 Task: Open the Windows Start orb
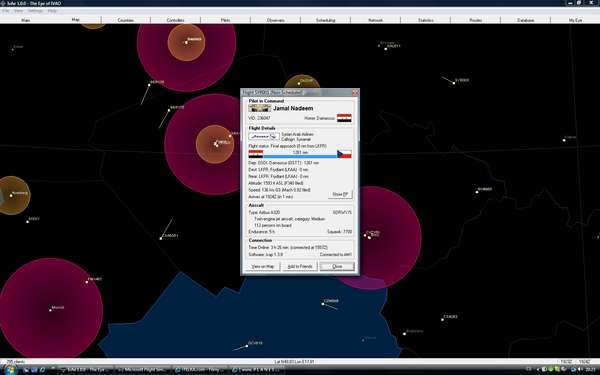9,370
